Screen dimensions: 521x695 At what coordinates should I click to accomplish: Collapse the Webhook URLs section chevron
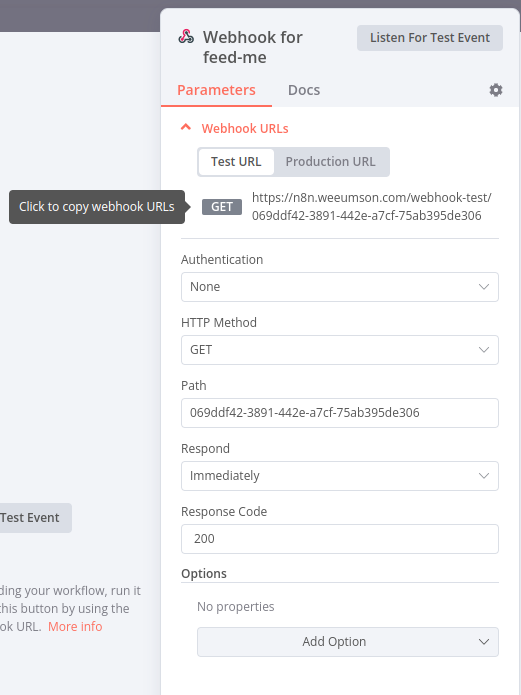point(186,128)
